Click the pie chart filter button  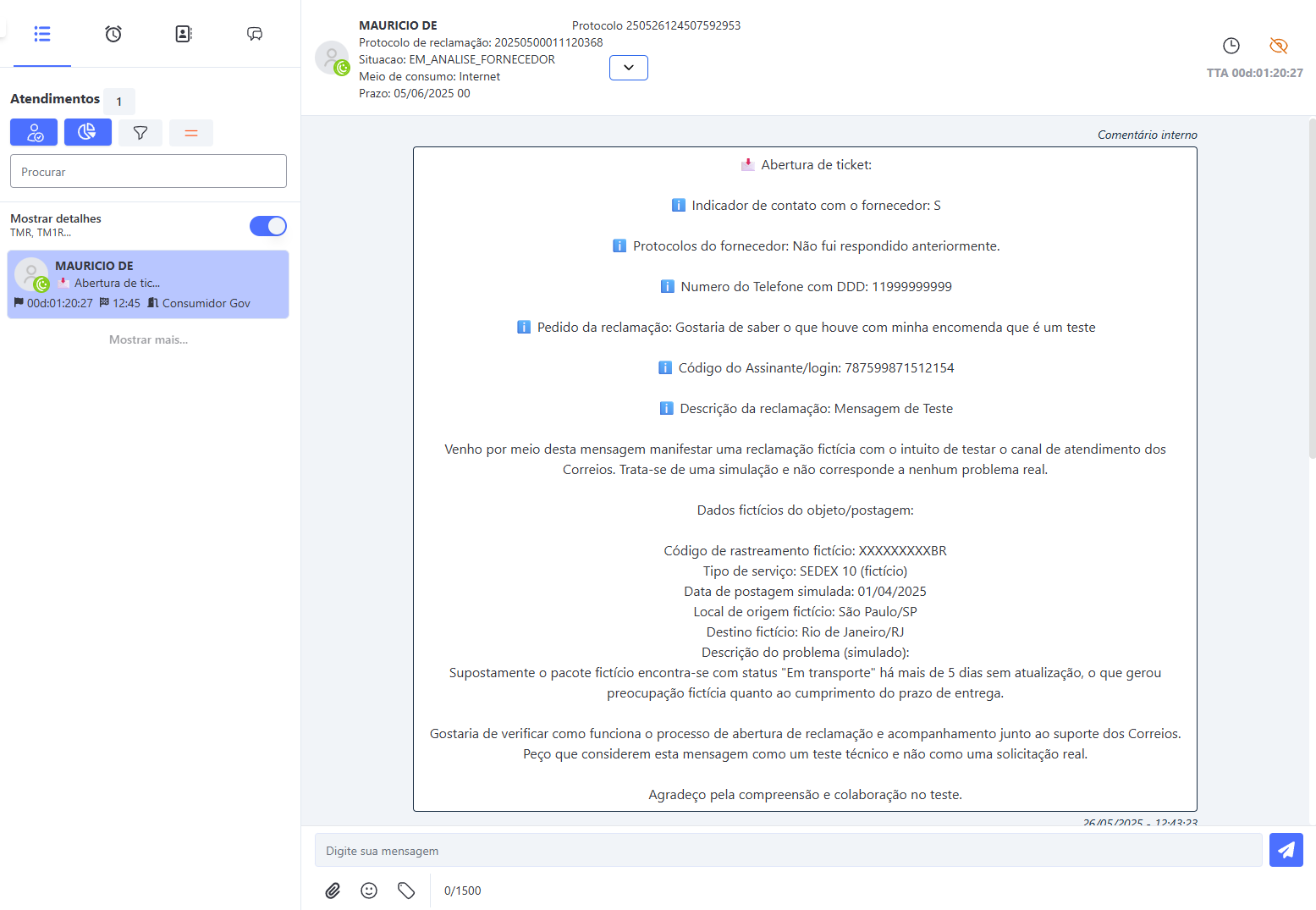(x=88, y=132)
